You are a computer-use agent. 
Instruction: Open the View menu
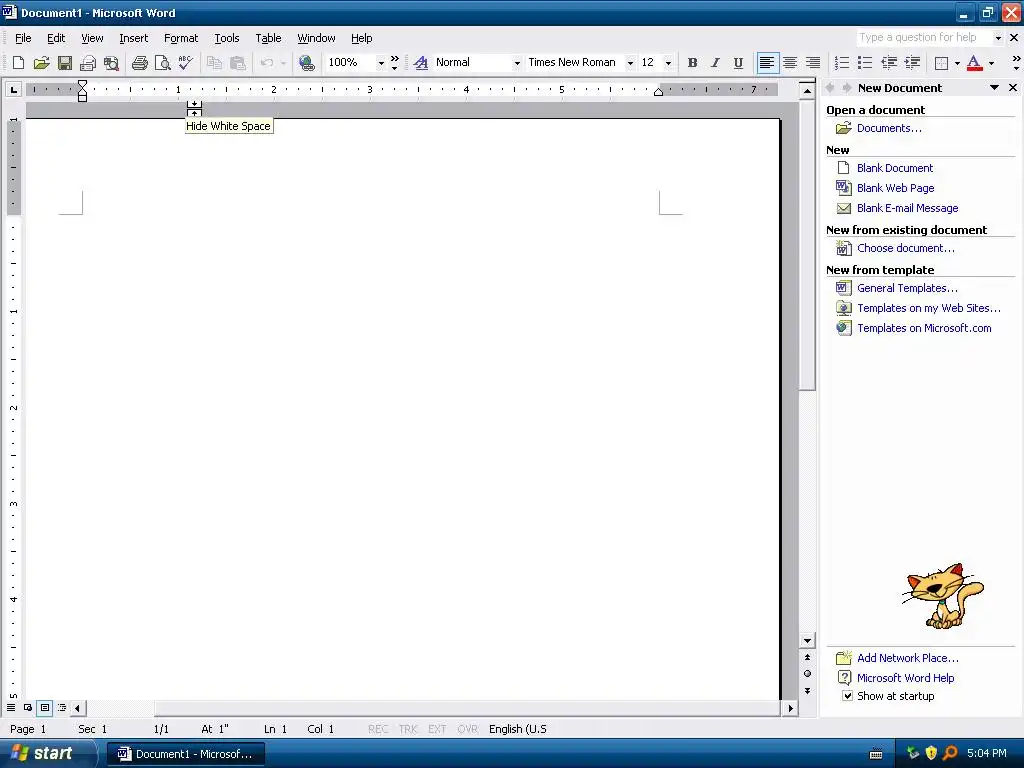click(x=92, y=38)
